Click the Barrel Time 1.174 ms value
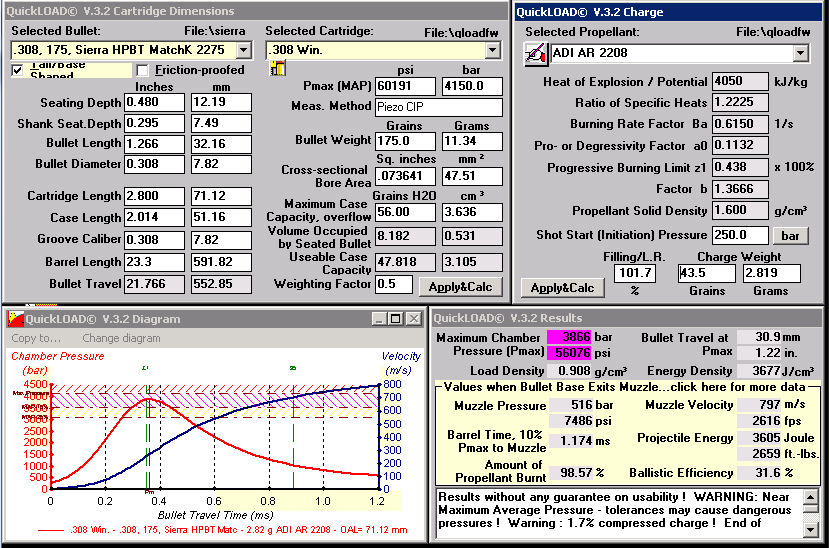 (571, 441)
